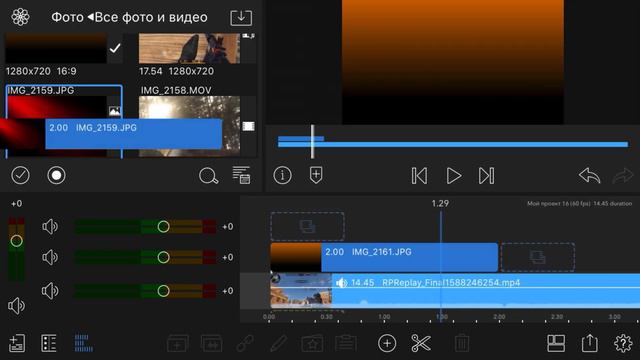This screenshot has width=640, height=360.
Task: Play the project preview
Action: 453,176
